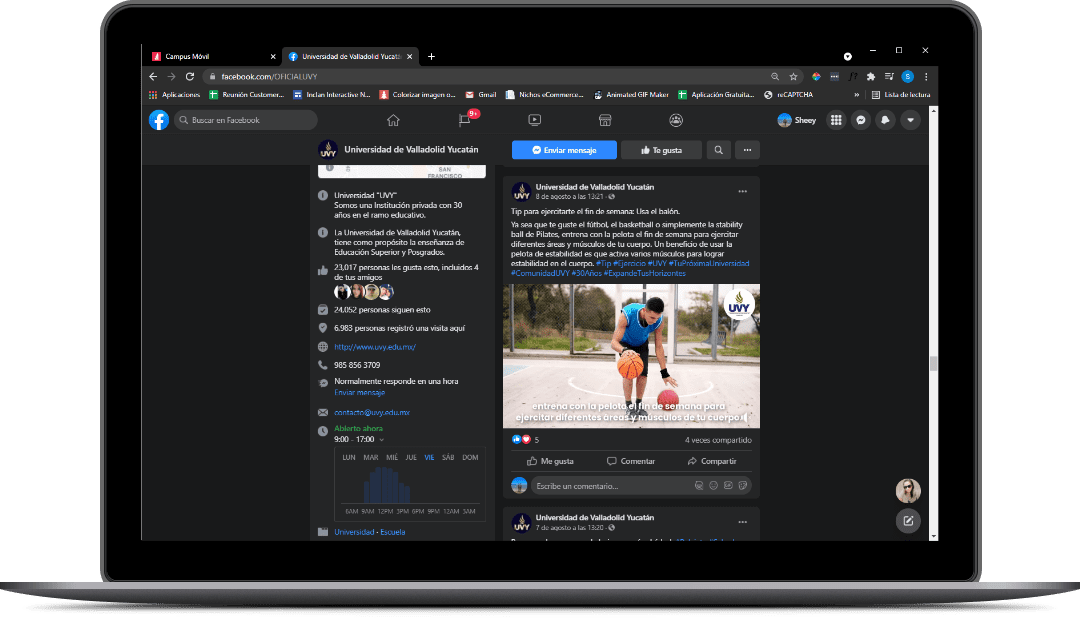Open the Universidad category link

pyautogui.click(x=354, y=532)
